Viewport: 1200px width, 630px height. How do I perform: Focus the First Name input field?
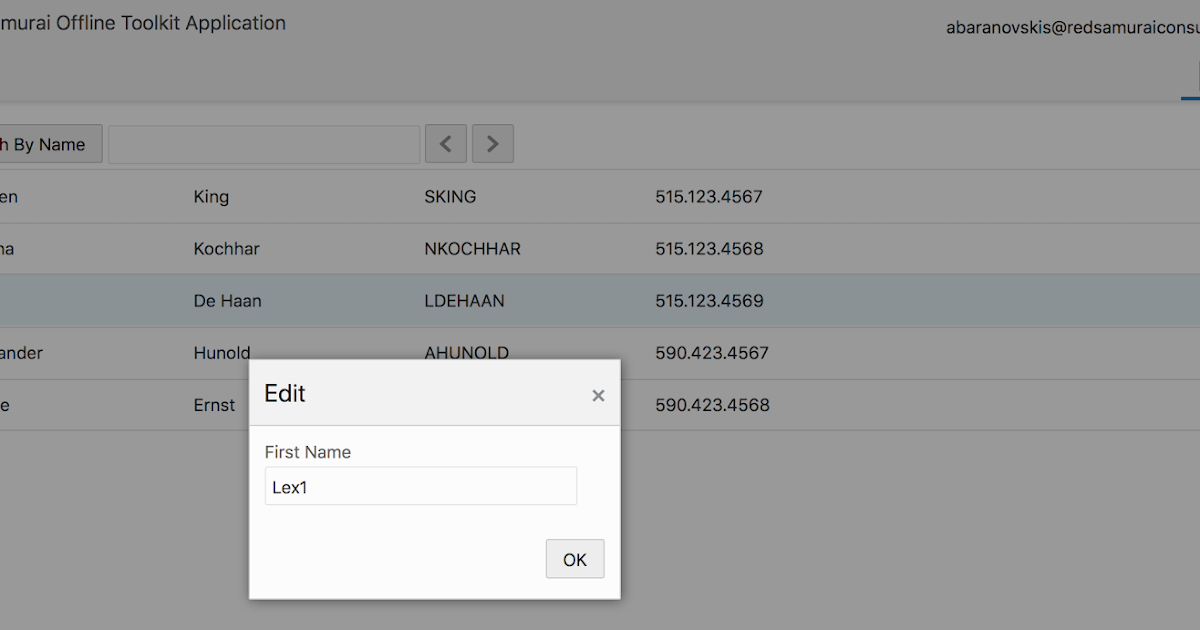click(420, 486)
